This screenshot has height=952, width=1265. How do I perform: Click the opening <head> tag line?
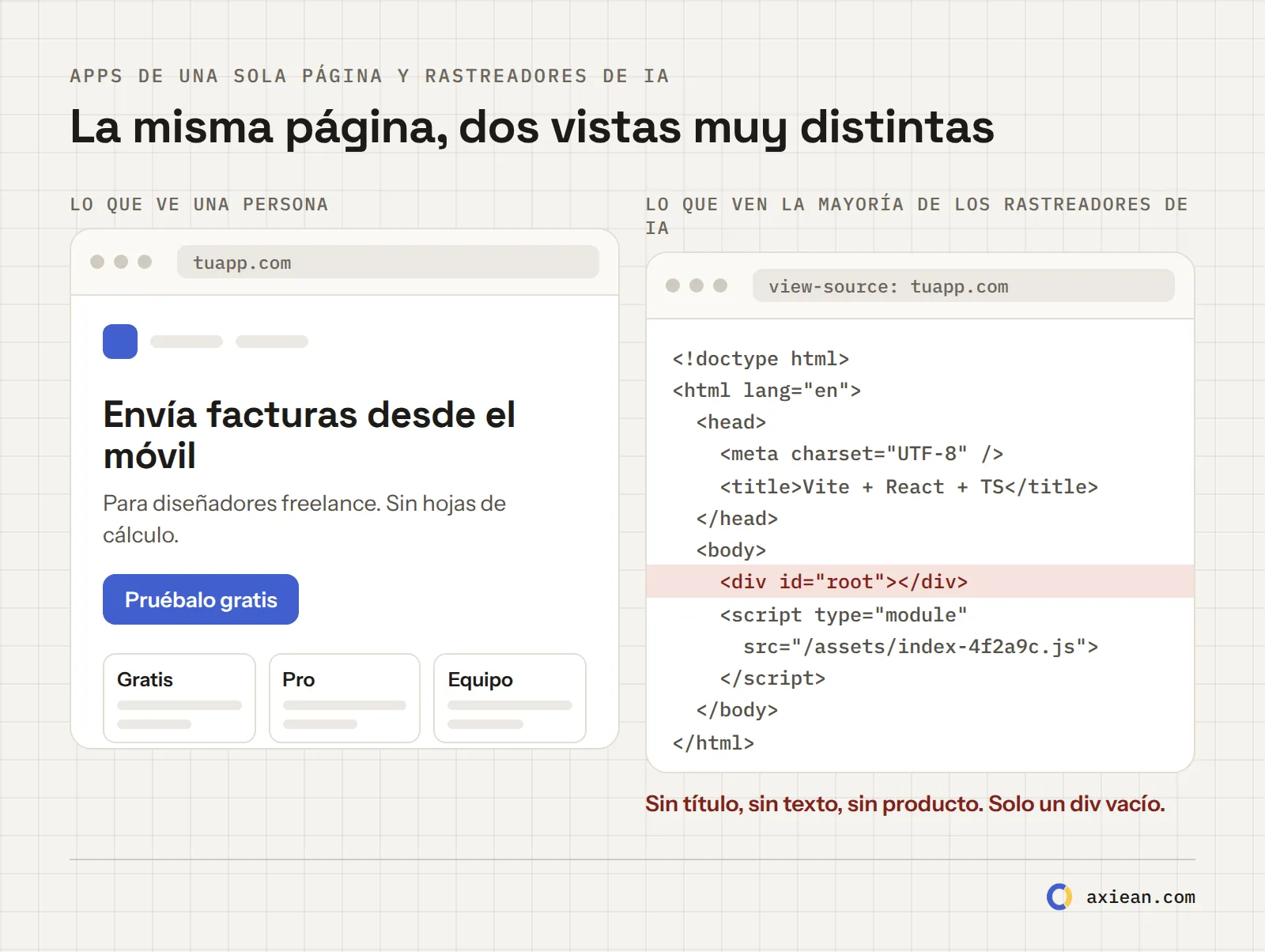point(731,422)
